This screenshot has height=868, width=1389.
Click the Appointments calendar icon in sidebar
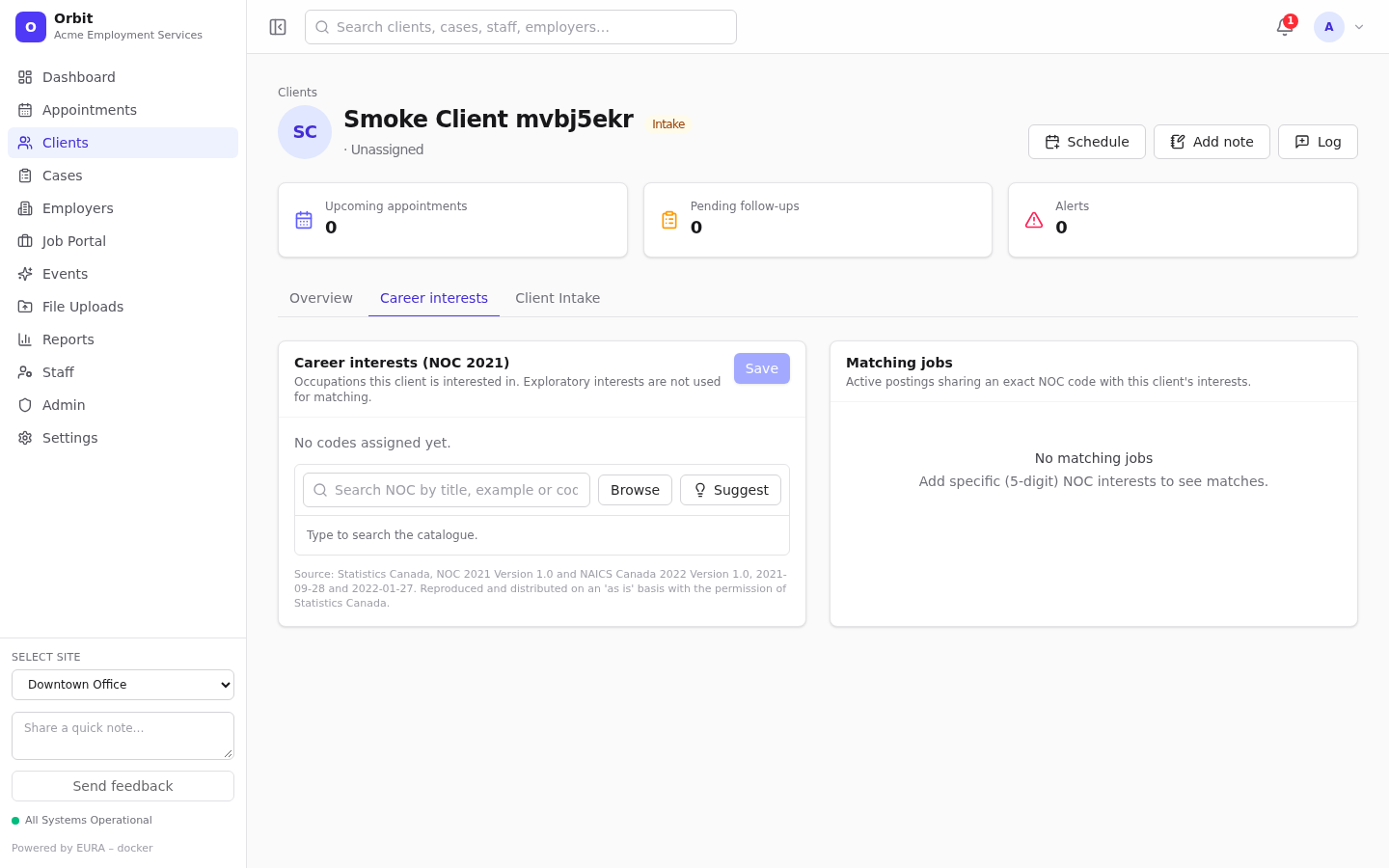click(x=25, y=110)
